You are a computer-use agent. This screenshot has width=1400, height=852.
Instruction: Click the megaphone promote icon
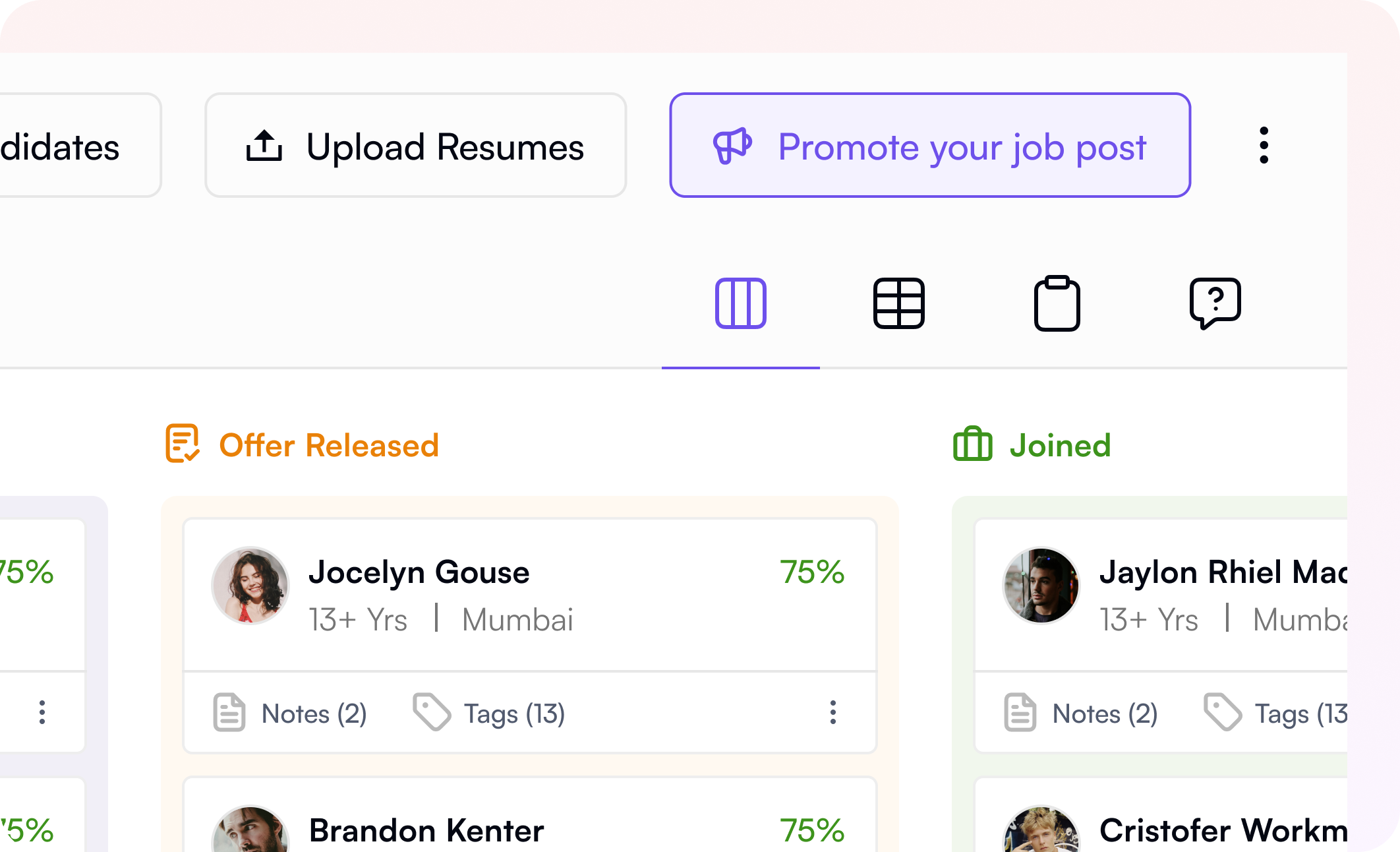pyautogui.click(x=732, y=146)
